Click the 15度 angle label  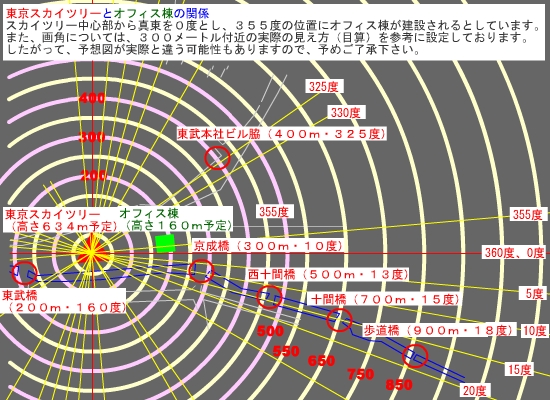[x=519, y=369]
